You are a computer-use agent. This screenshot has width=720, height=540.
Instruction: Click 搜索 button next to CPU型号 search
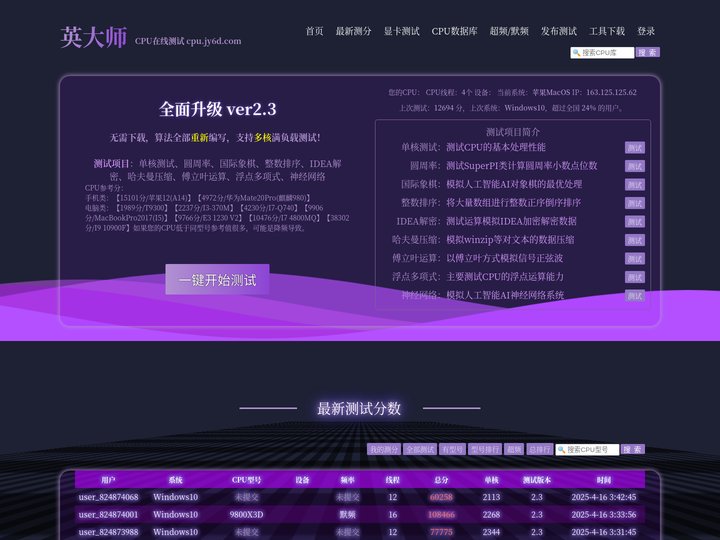[x=633, y=450]
